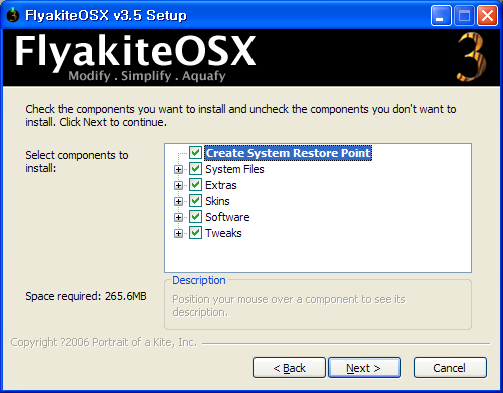The image size is (503, 393).
Task: Click the Copyright Portrait of a Kite text
Action: 104,342
